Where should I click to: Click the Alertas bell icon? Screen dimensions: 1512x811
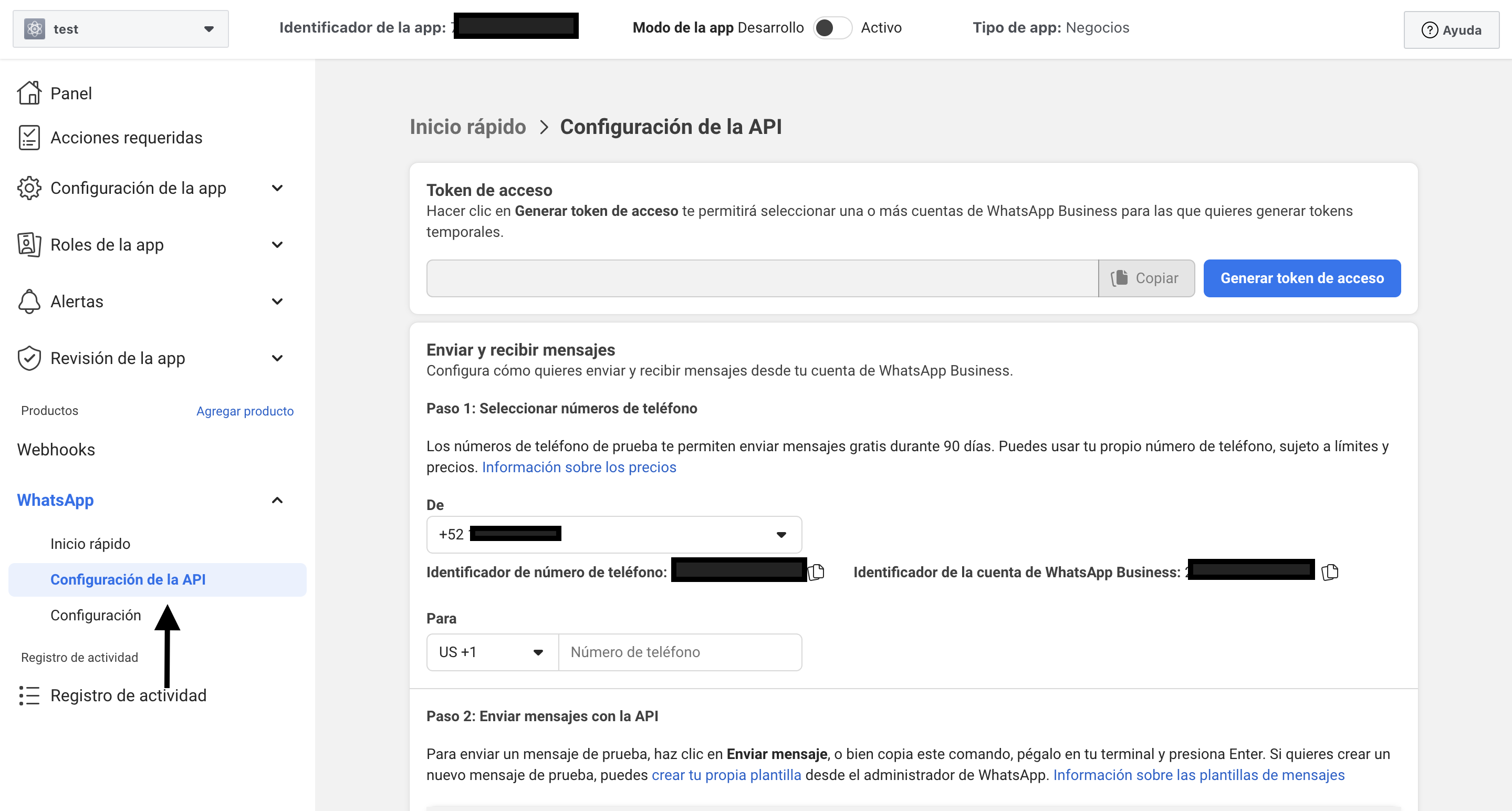[x=29, y=301]
